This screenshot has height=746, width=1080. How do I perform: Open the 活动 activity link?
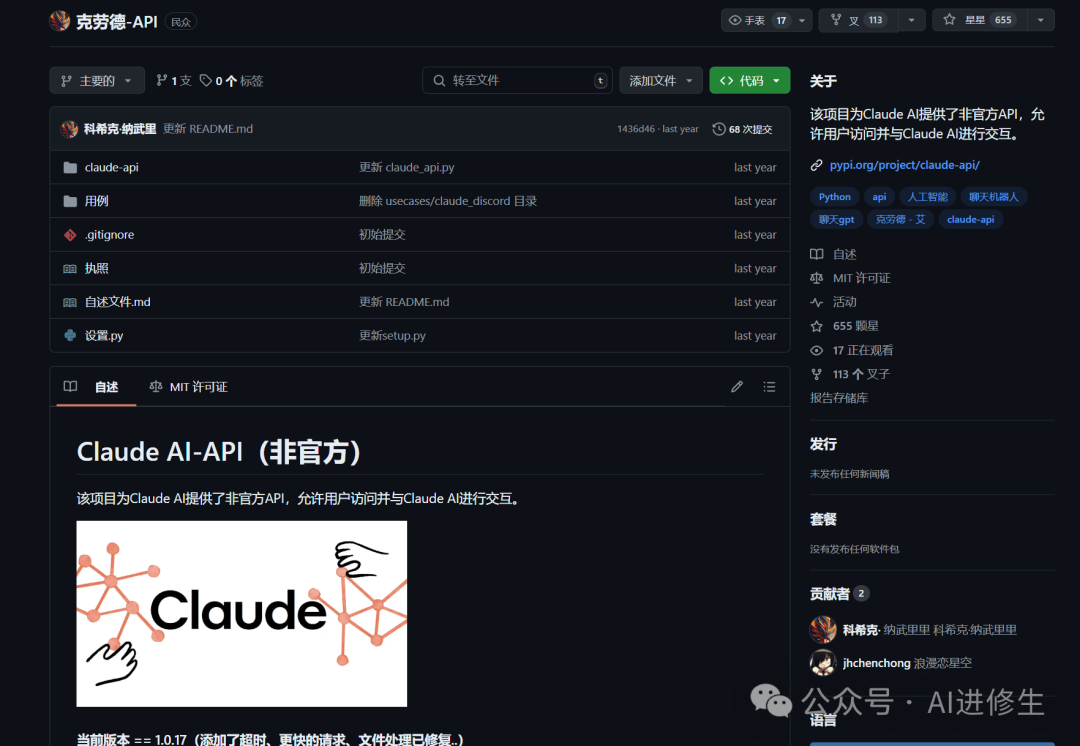[833, 302]
